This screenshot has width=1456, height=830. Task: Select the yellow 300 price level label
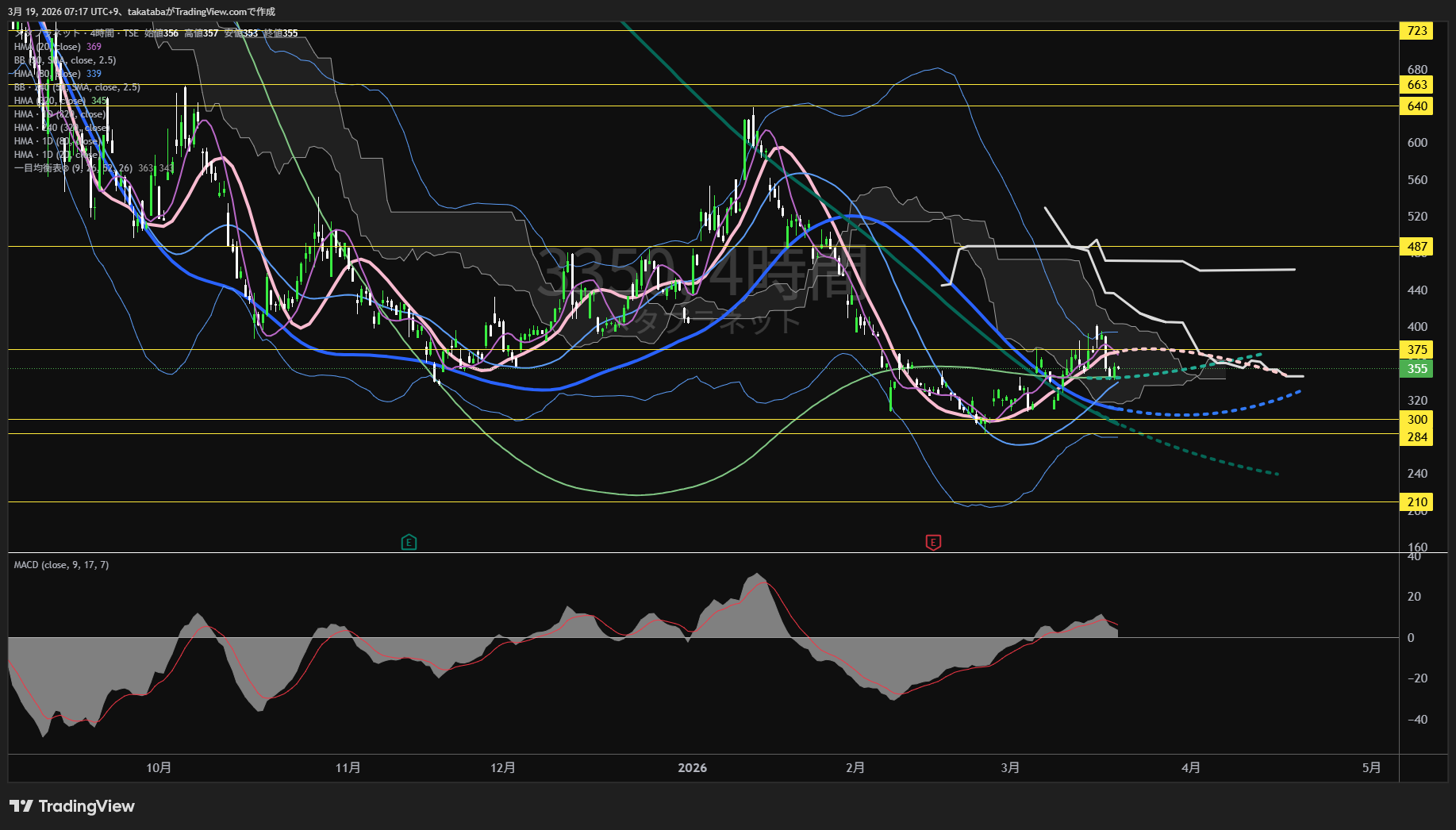point(1417,420)
